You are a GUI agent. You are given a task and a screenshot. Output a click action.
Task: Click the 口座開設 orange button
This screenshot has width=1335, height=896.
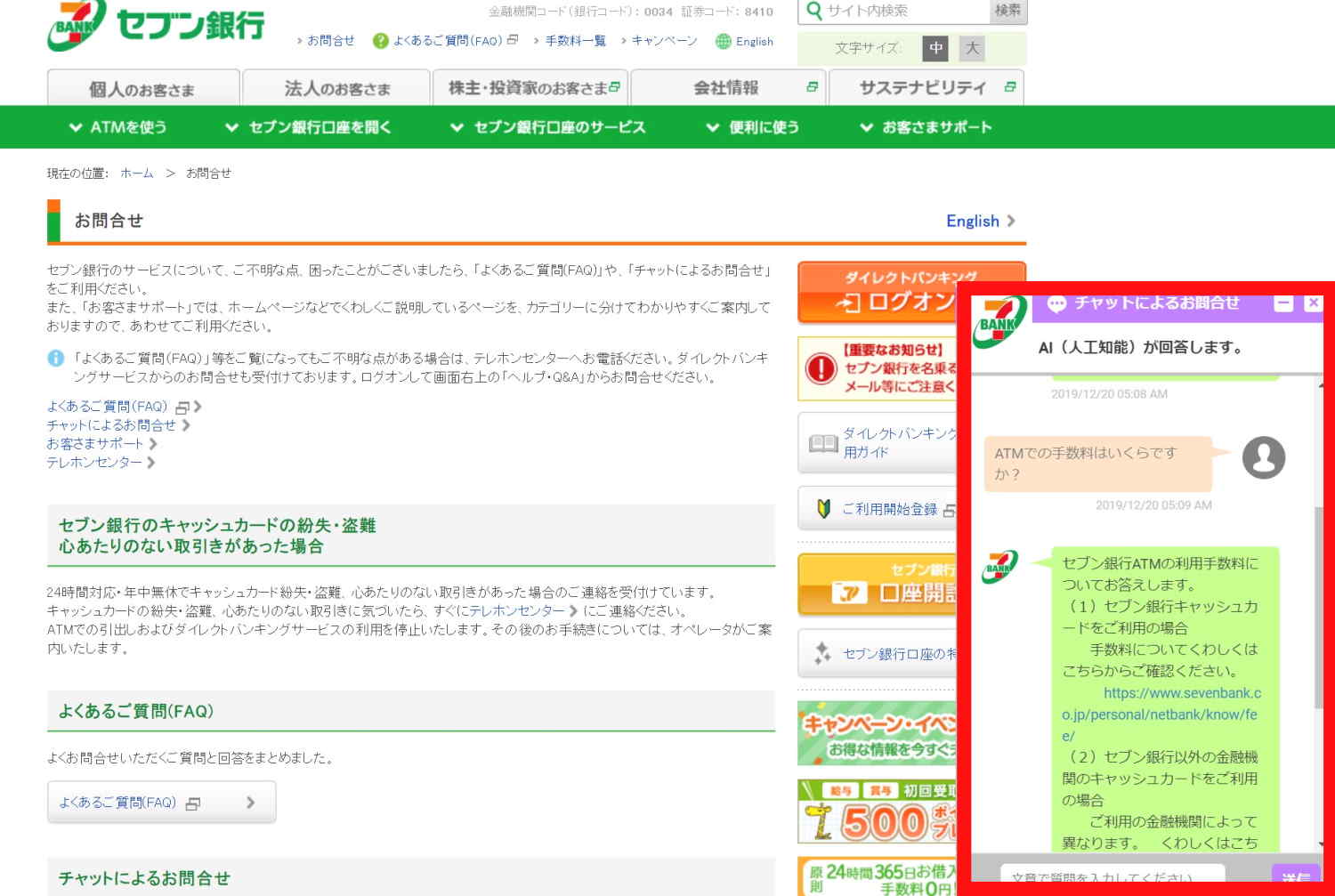click(x=878, y=585)
